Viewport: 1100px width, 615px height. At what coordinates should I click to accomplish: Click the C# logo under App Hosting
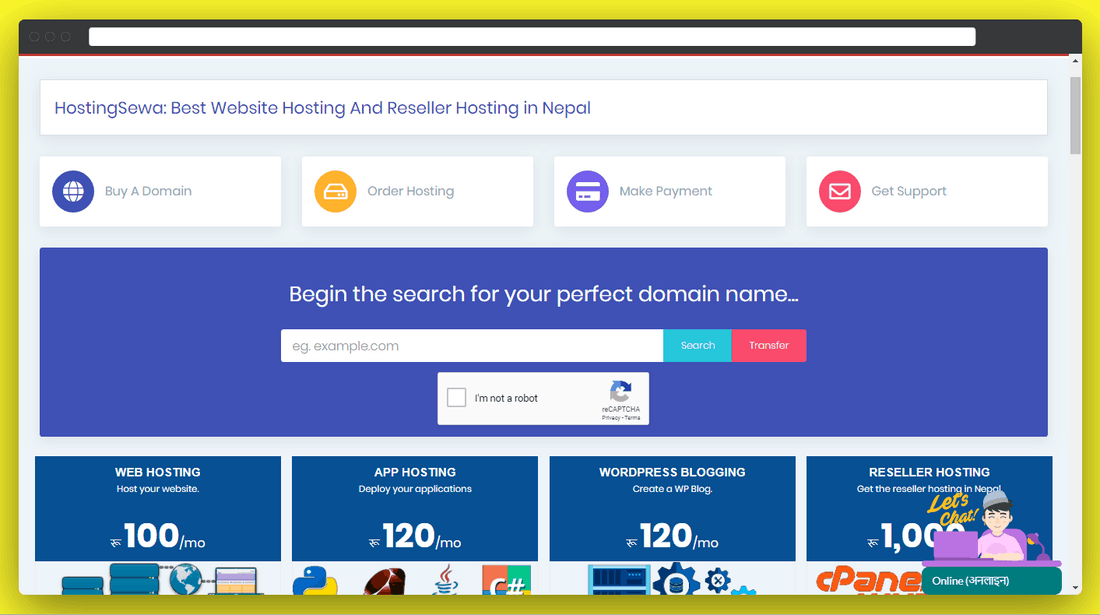507,581
